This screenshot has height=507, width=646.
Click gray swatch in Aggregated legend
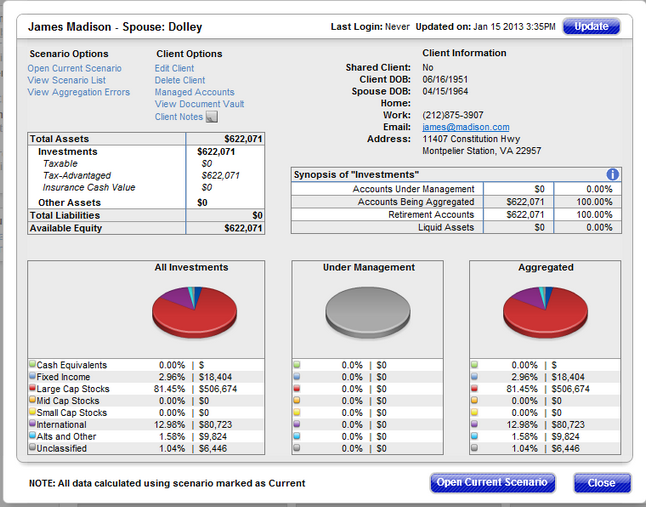[474, 448]
